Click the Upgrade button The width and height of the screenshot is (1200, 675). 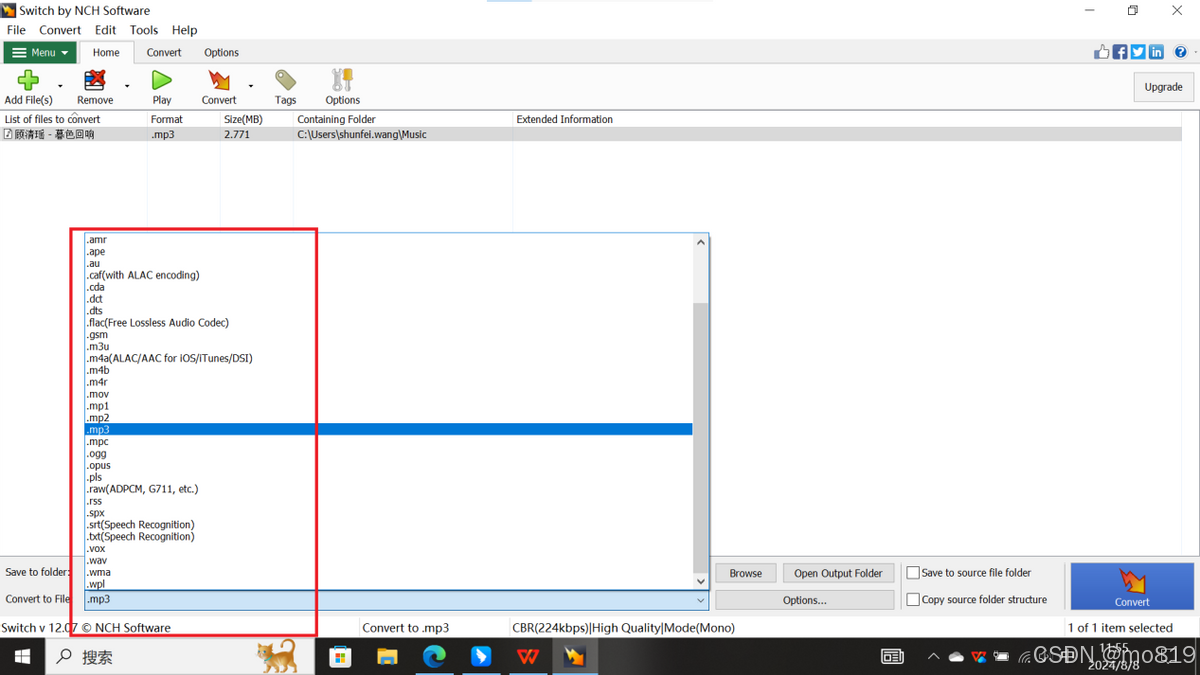pyautogui.click(x=1163, y=87)
